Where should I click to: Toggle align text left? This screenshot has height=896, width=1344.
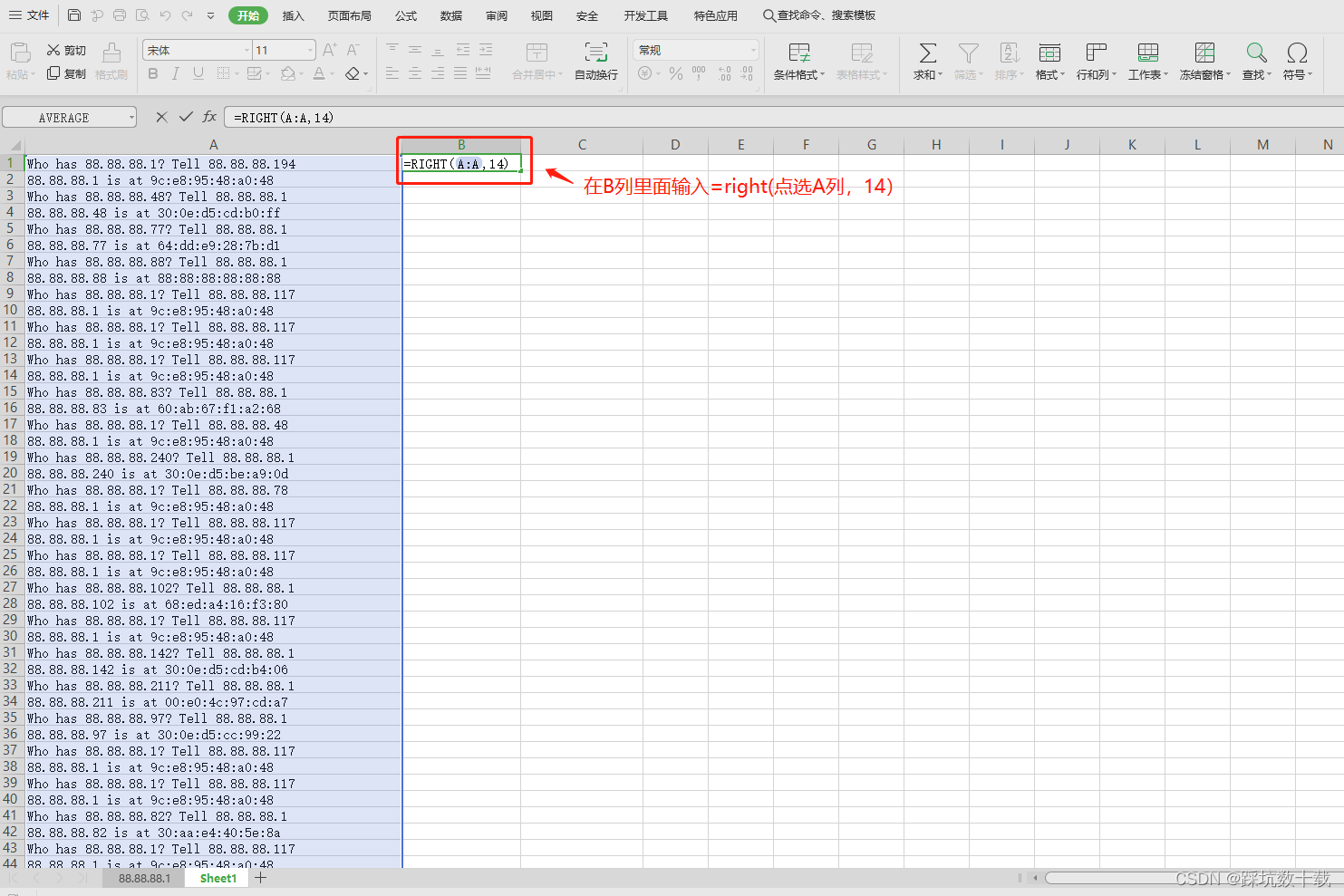coord(392,73)
